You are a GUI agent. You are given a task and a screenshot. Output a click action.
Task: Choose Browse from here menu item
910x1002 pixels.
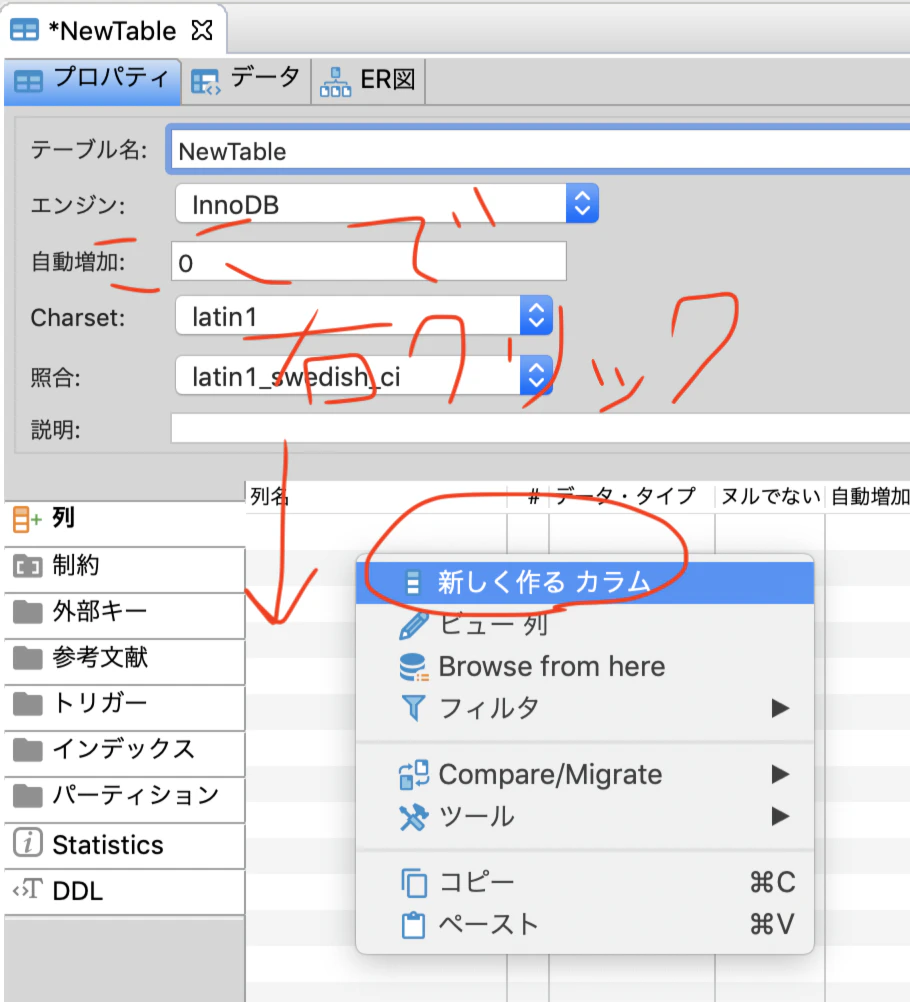[x=585, y=667]
